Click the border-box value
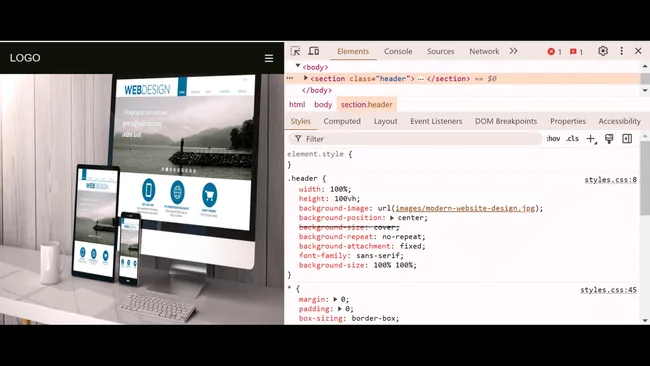This screenshot has width=650, height=366. (374, 318)
